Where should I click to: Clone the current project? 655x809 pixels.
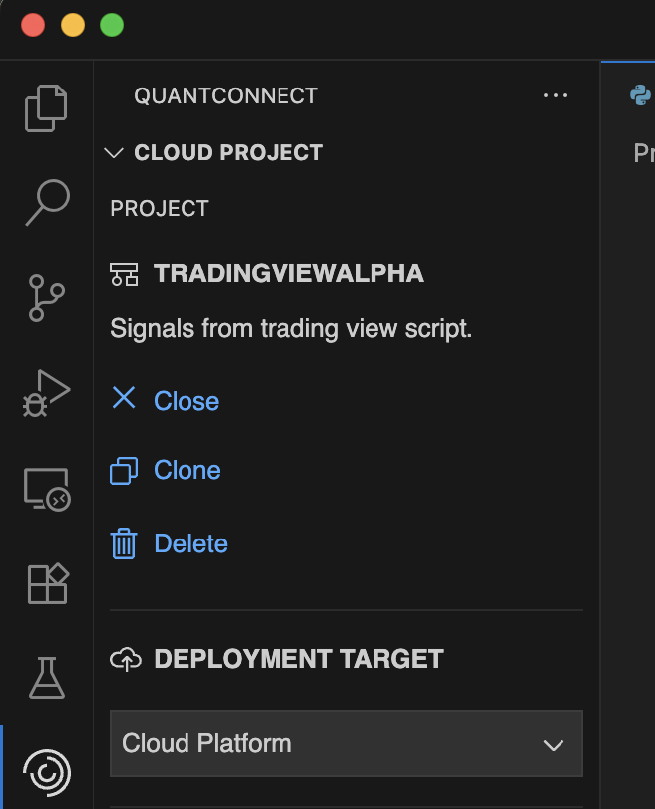pos(186,471)
